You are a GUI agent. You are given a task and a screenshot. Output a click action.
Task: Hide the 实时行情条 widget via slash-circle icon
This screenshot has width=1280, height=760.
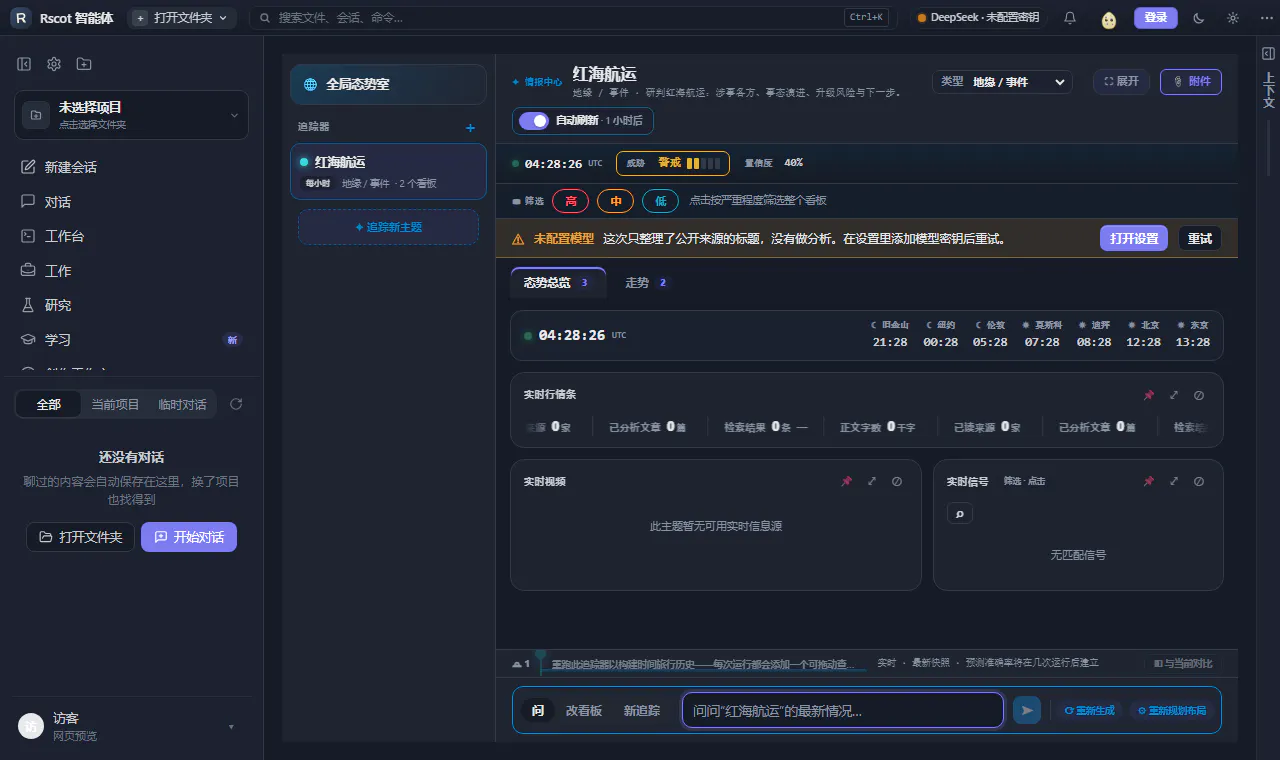point(1199,395)
